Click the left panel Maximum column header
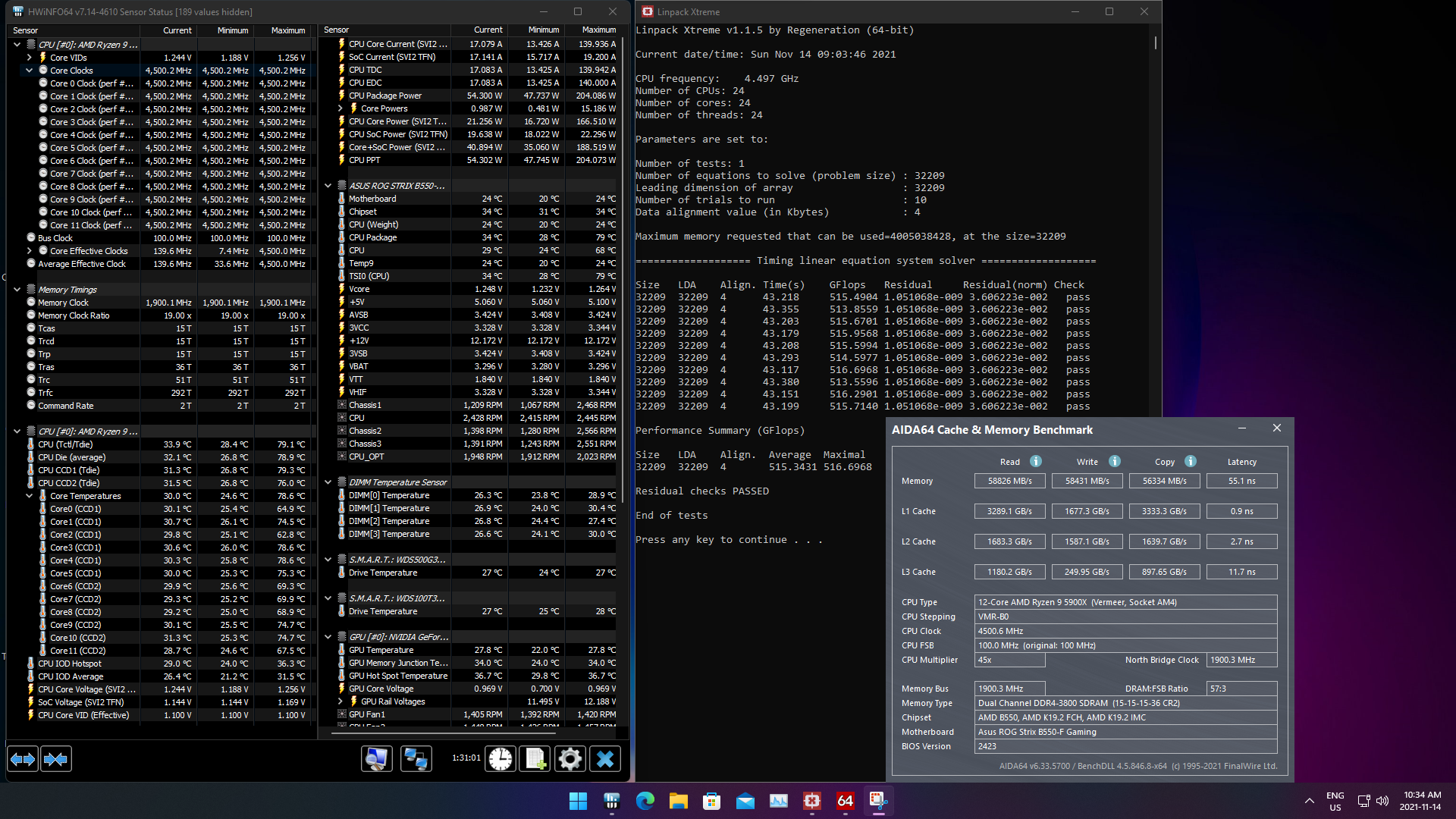Image resolution: width=1456 pixels, height=819 pixels. [282, 30]
